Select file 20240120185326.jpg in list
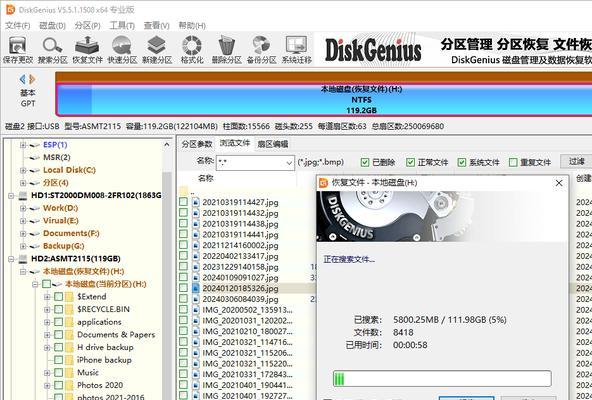This screenshot has width=592, height=400. 240,288
